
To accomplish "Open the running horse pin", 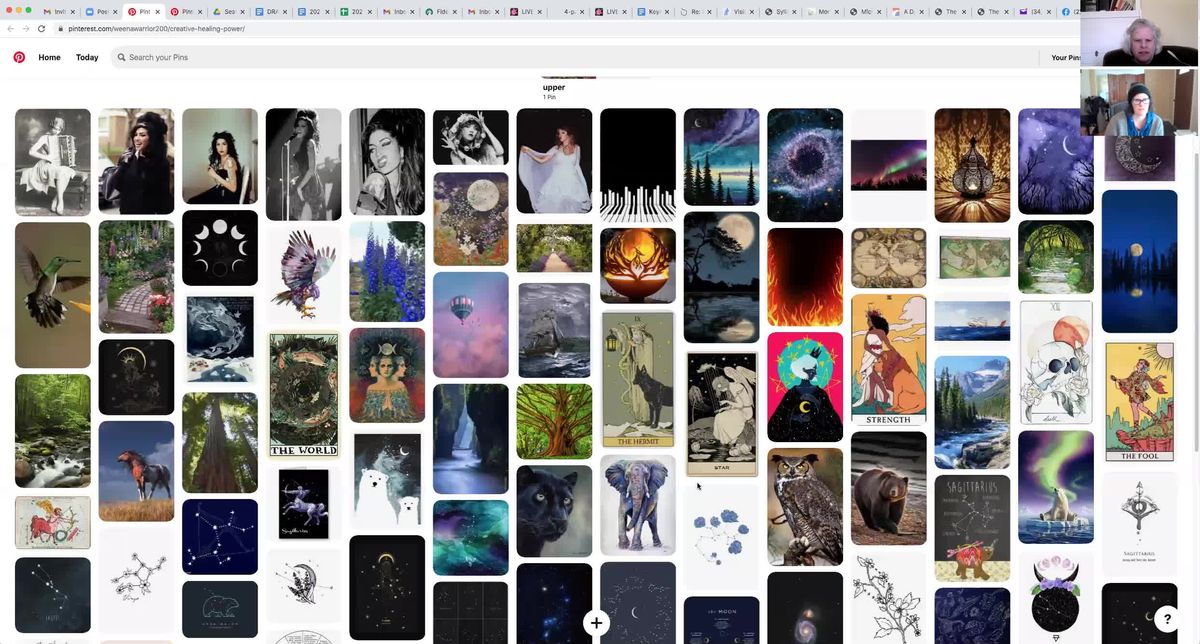I will tap(136, 471).
